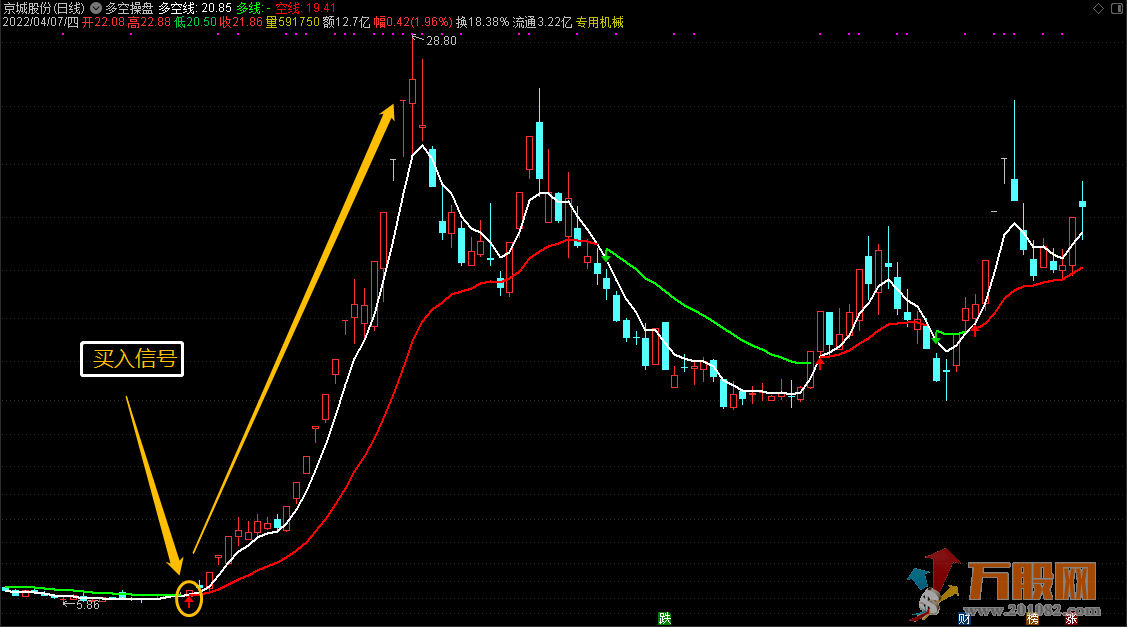Image resolution: width=1127 pixels, height=627 pixels.
Task: Open the red 涨 marker at chart bottom
Action: coord(1071,619)
